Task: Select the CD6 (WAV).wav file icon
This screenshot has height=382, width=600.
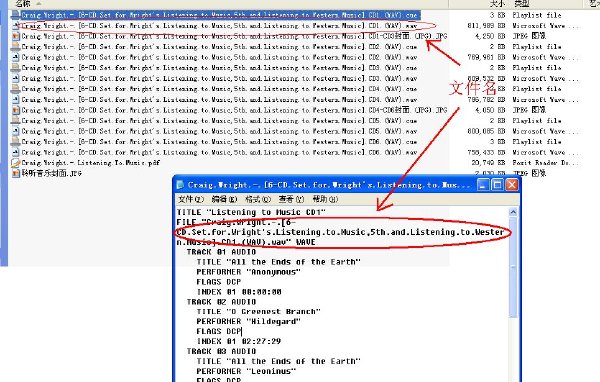Action: (15, 152)
